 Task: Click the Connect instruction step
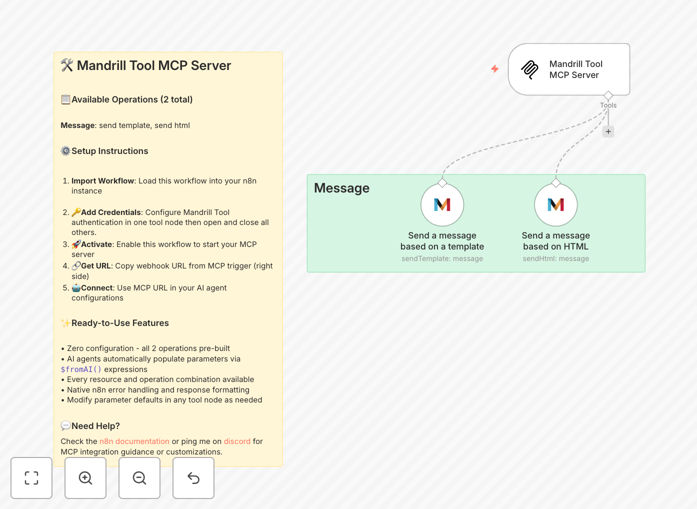[144, 293]
